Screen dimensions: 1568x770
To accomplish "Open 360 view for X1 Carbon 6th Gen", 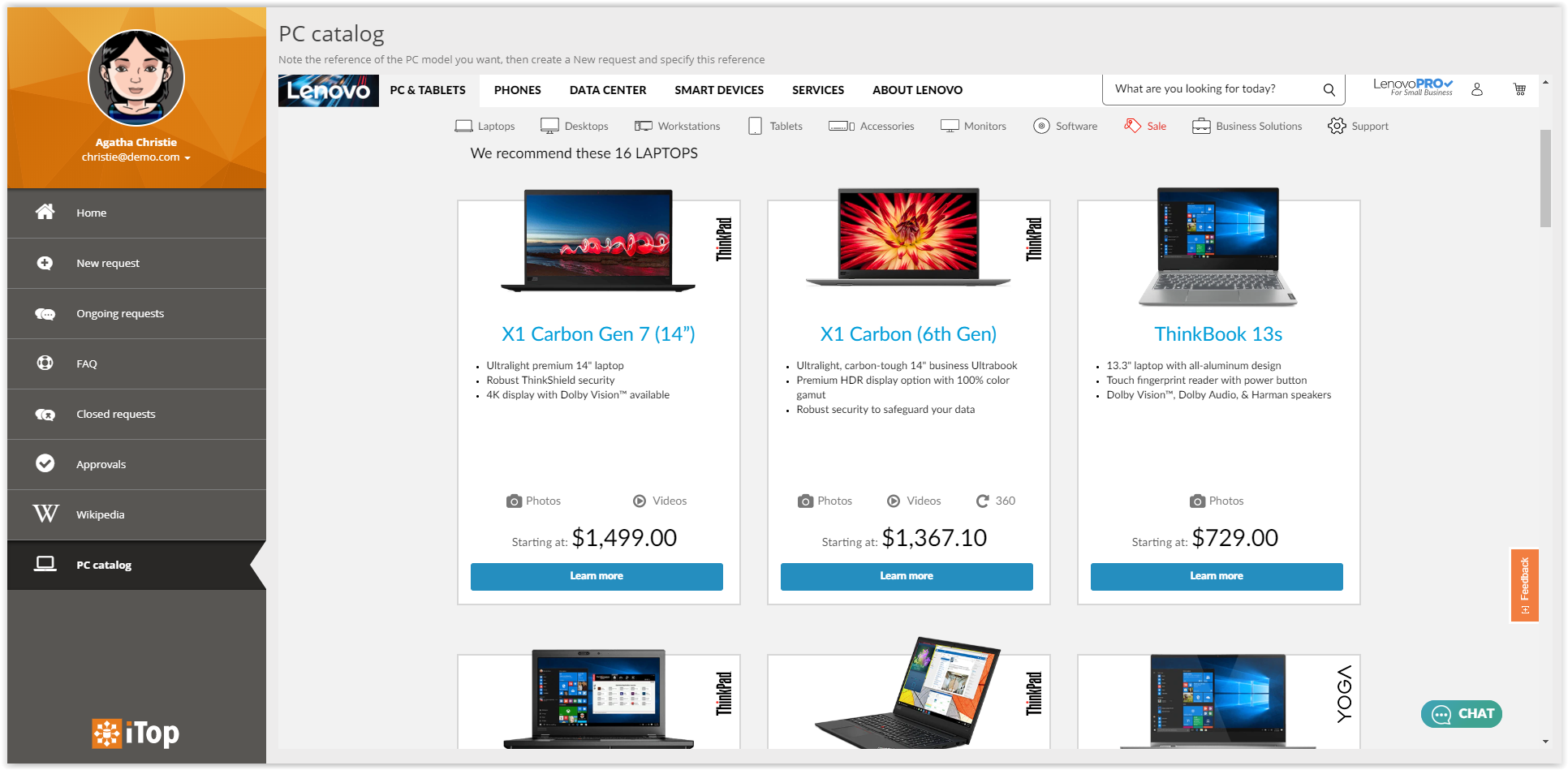I will coord(996,501).
